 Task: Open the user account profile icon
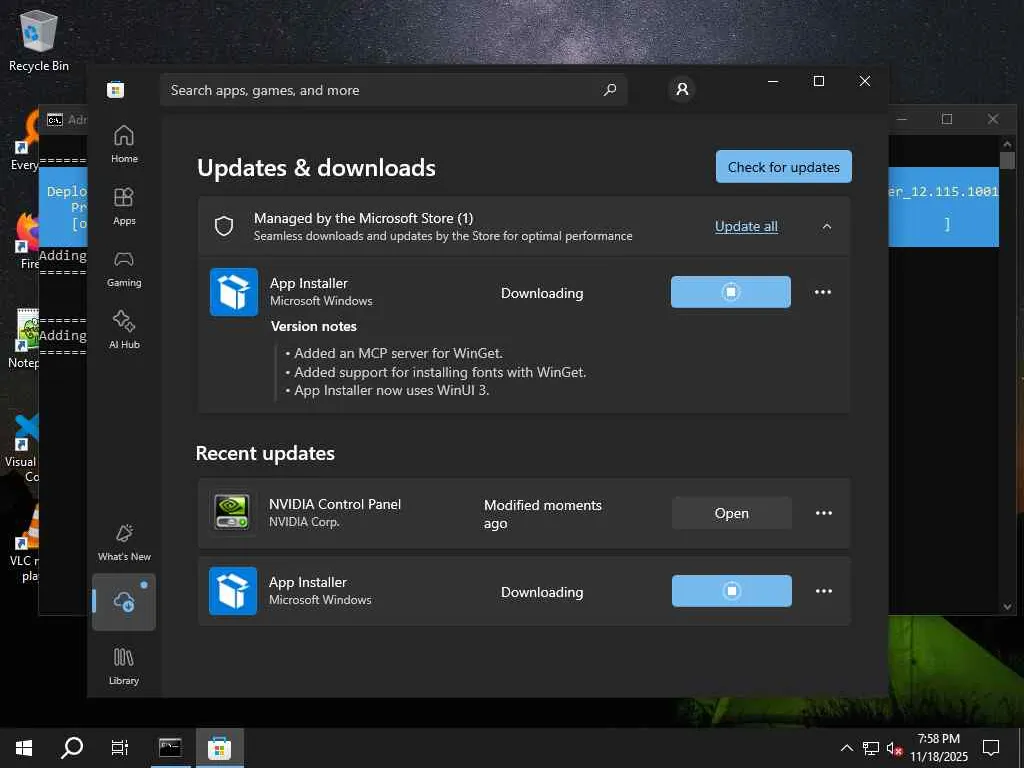(682, 89)
